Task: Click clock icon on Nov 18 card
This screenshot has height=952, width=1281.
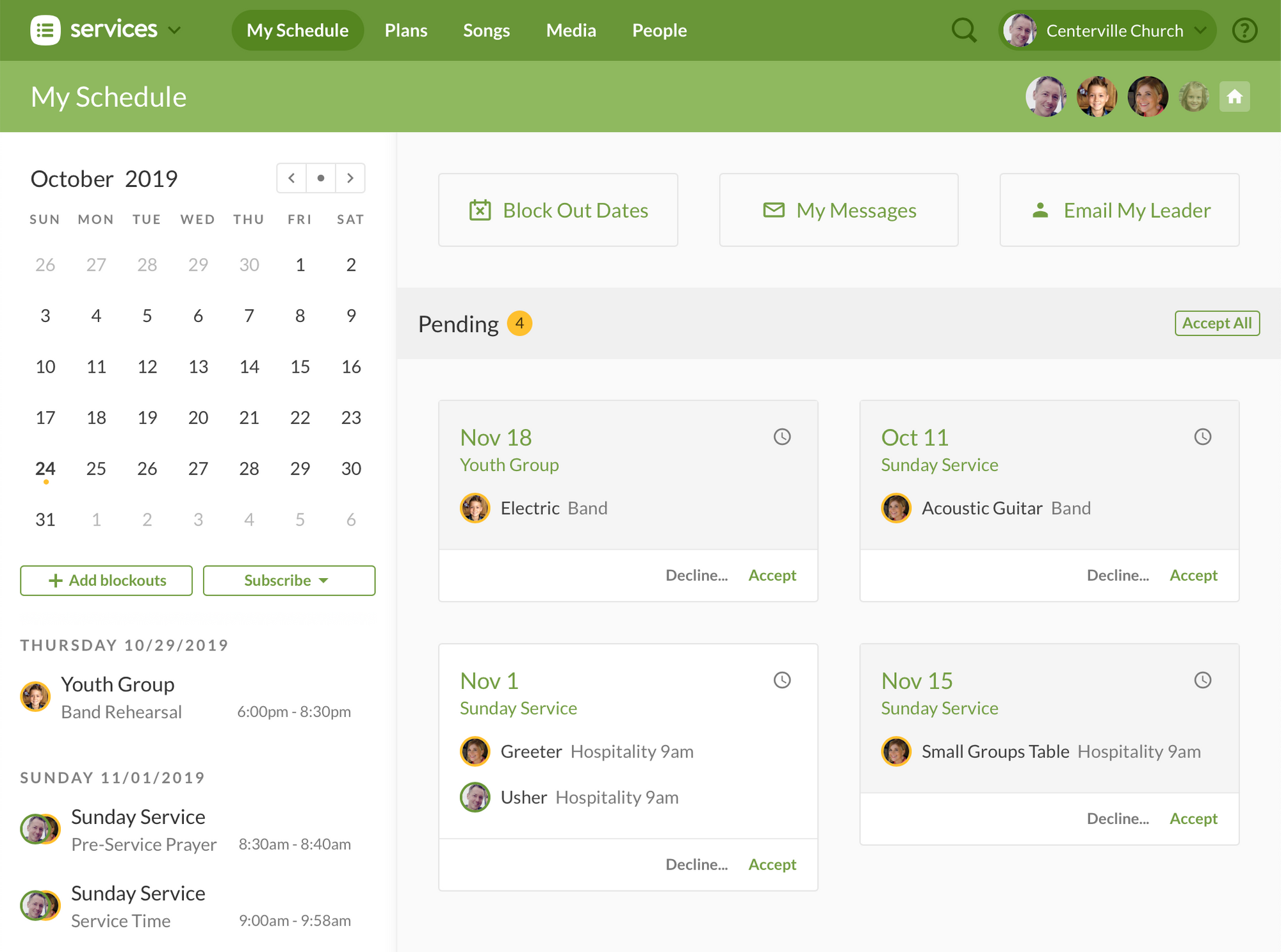Action: pyautogui.click(x=782, y=437)
